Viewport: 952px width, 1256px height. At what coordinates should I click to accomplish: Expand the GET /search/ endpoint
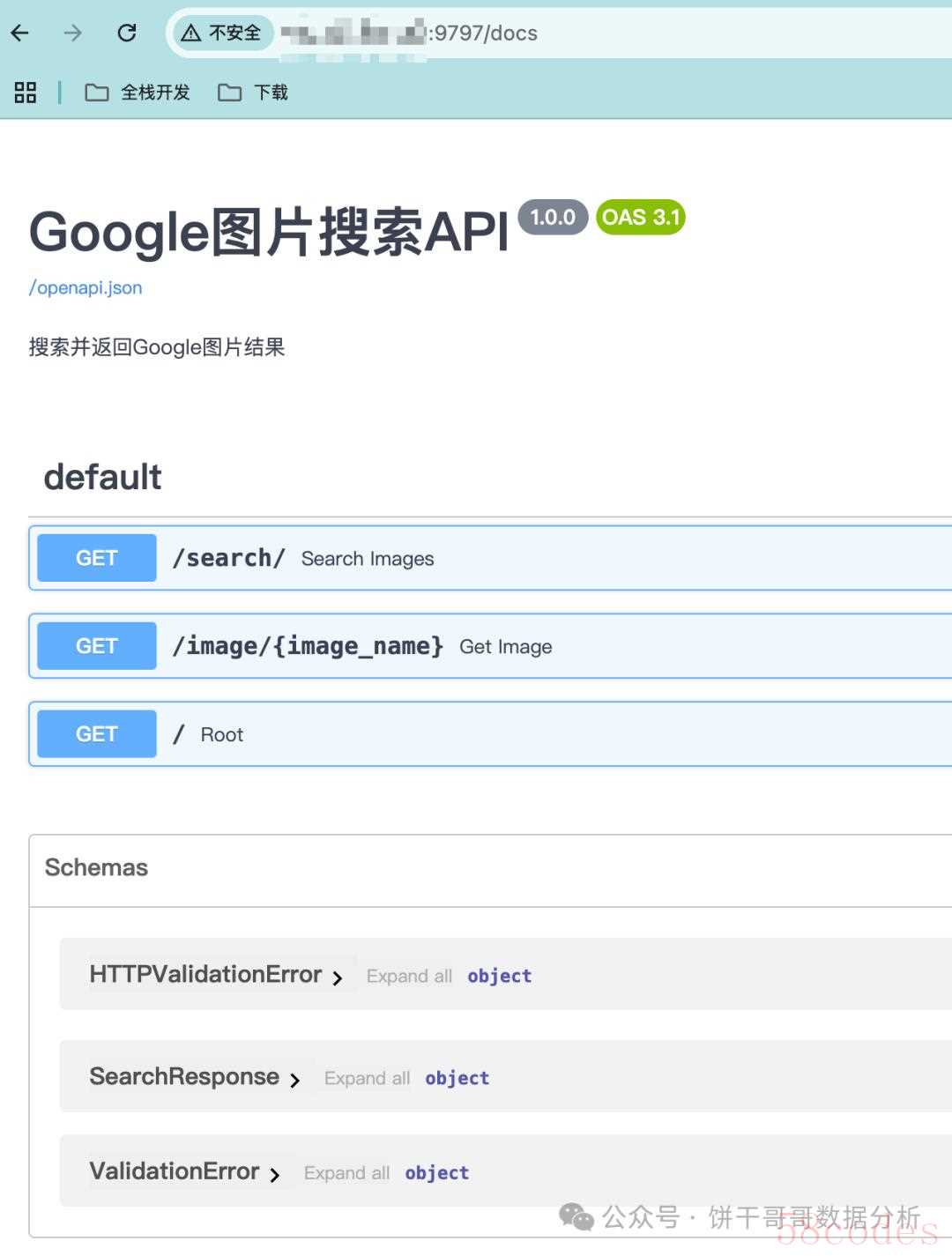[490, 558]
